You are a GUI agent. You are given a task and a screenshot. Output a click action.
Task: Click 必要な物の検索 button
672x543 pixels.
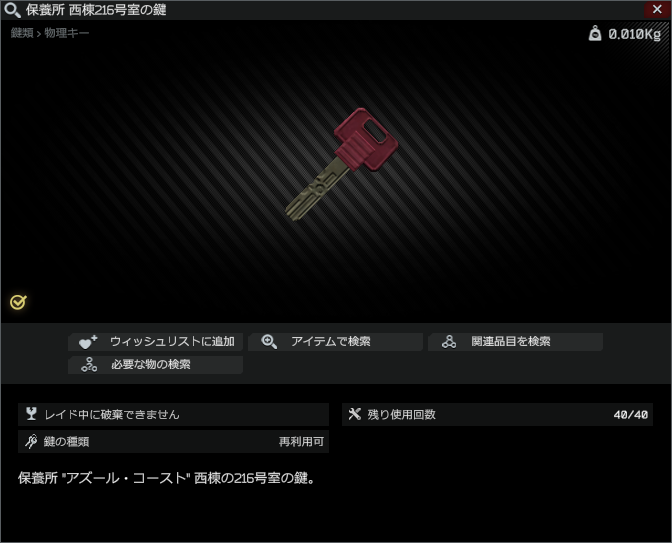click(156, 365)
